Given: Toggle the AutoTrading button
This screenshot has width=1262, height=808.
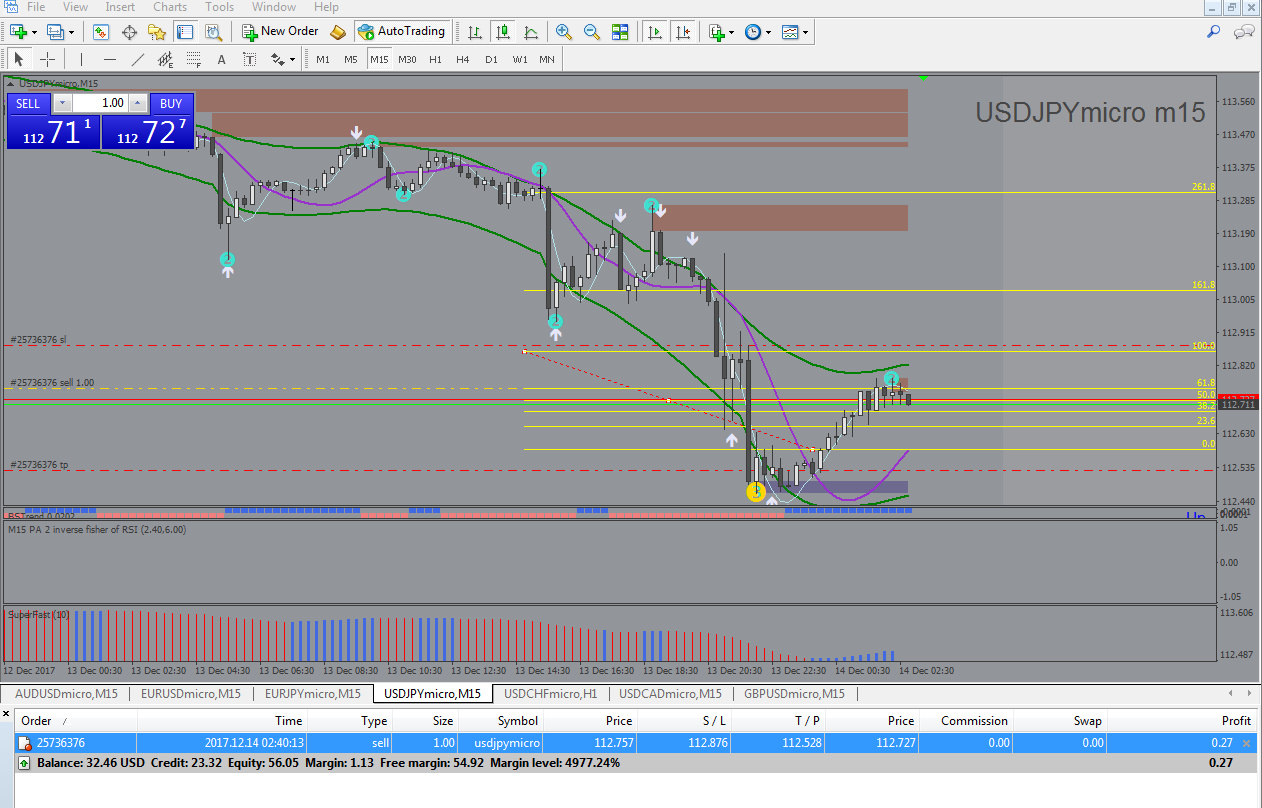Looking at the screenshot, I should tap(402, 32).
